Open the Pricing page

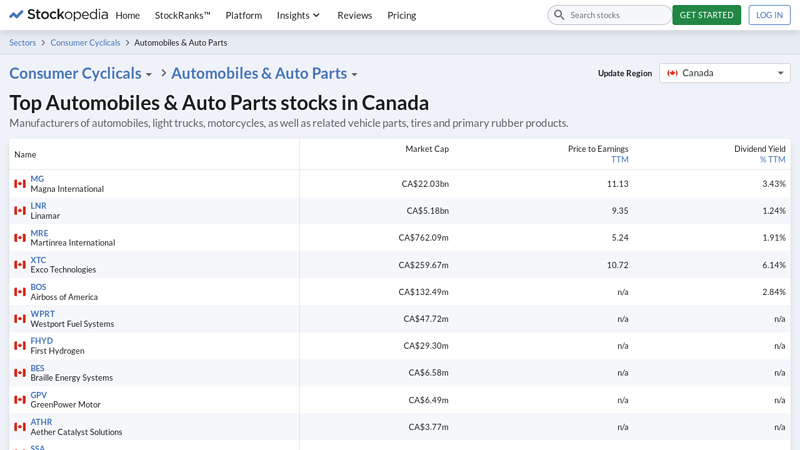(x=402, y=15)
